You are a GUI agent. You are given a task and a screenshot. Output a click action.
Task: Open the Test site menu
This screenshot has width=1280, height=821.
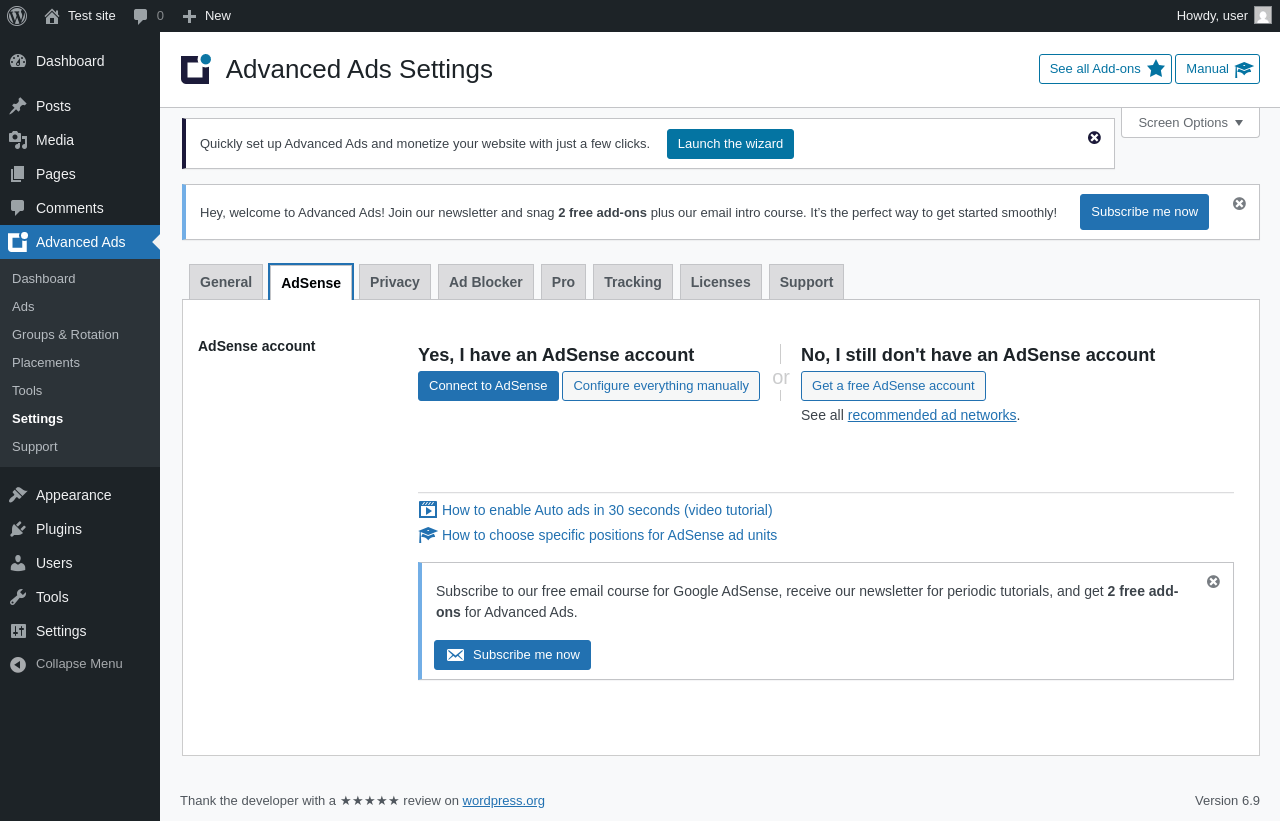click(80, 16)
